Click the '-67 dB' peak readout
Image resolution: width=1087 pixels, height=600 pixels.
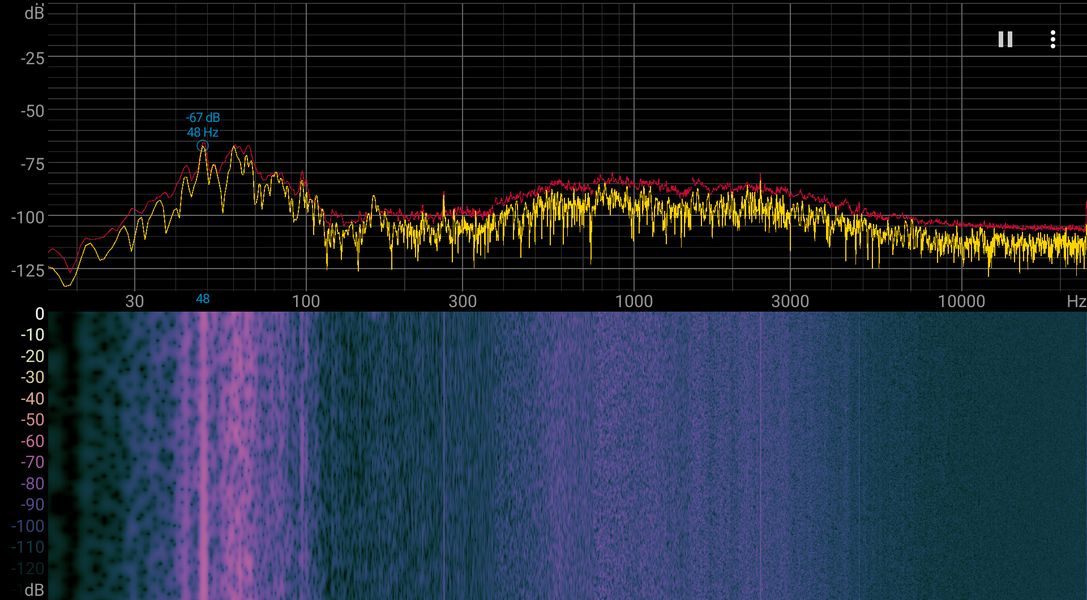pyautogui.click(x=202, y=118)
